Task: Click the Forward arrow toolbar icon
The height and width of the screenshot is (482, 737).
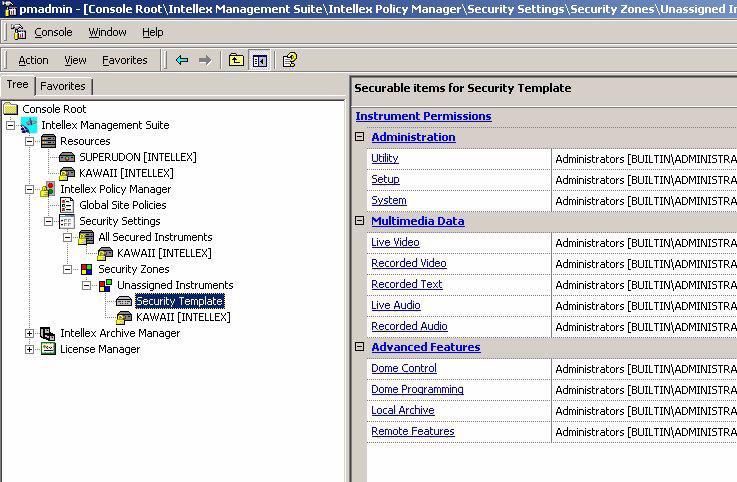Action: tap(205, 60)
